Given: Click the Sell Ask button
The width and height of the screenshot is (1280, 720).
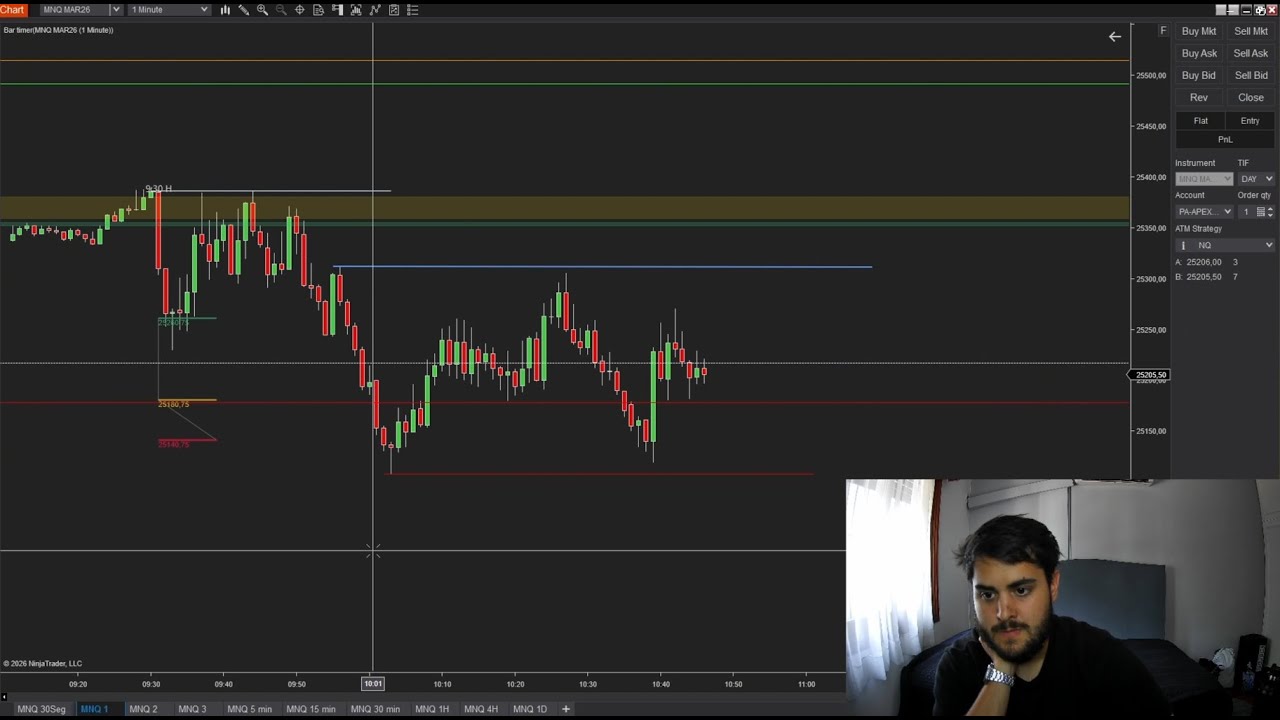Looking at the screenshot, I should 1251,53.
